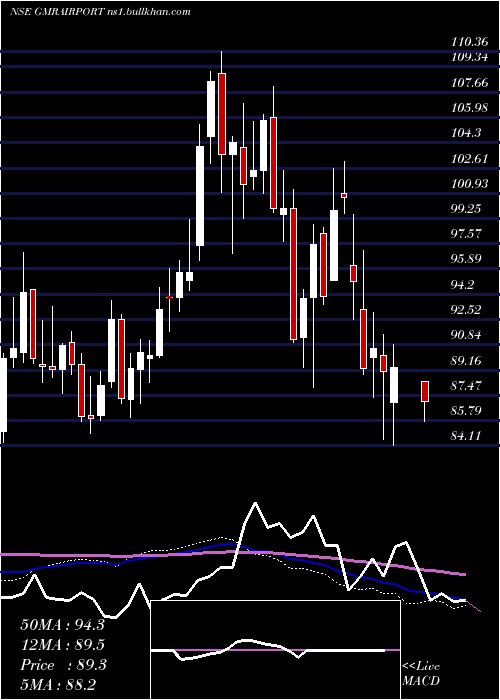Click the 99.25 price level label
Screen dimensions: 500x700
pyautogui.click(x=466, y=209)
